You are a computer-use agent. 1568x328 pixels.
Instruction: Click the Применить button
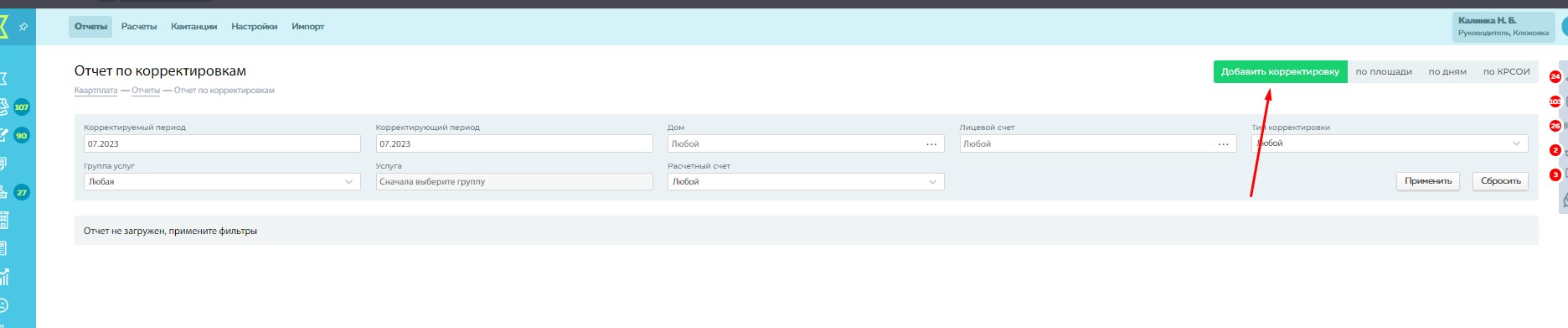pyautogui.click(x=1427, y=181)
